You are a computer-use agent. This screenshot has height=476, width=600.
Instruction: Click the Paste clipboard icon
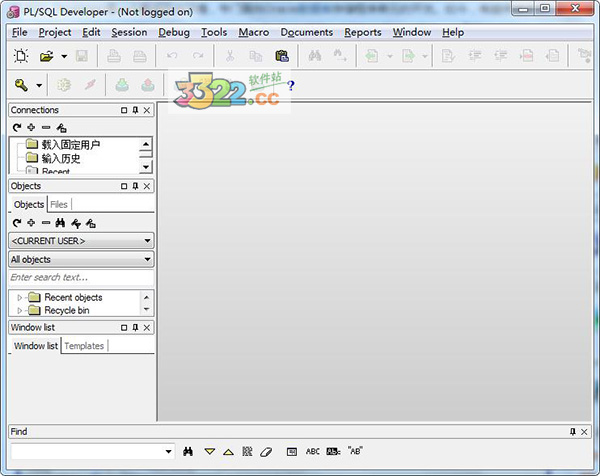(282, 56)
